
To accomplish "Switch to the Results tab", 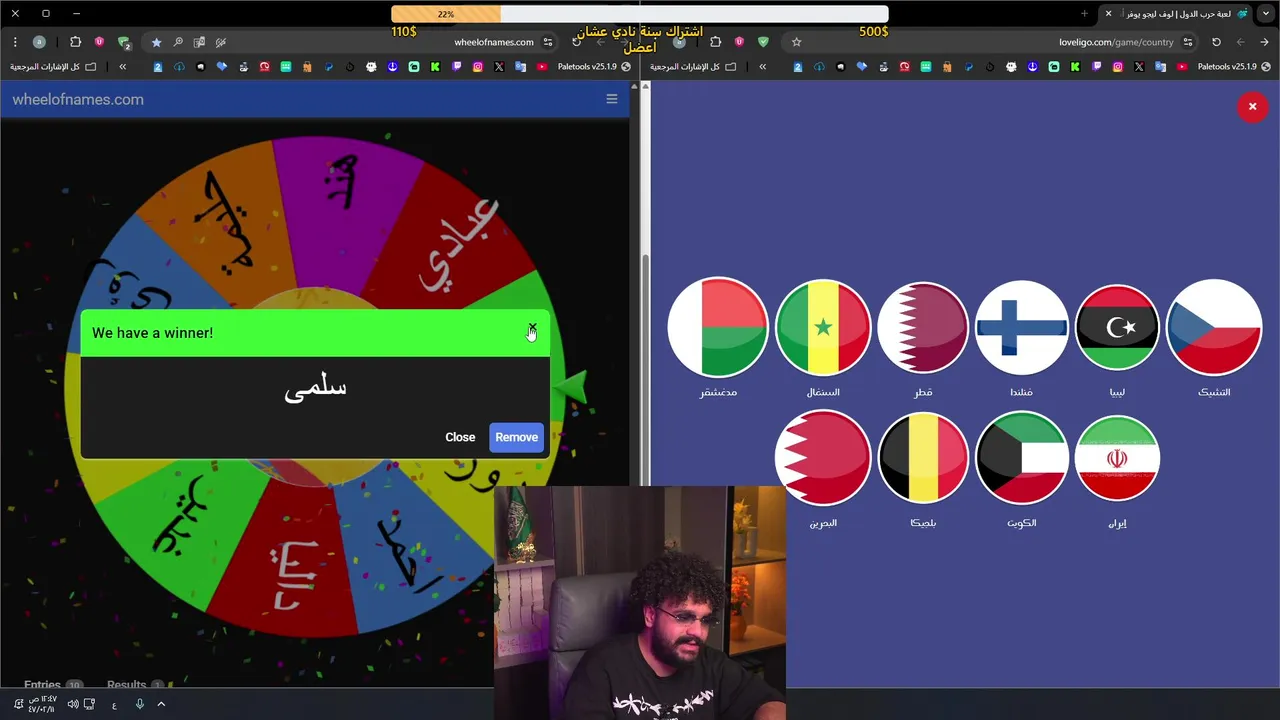I will tap(135, 686).
